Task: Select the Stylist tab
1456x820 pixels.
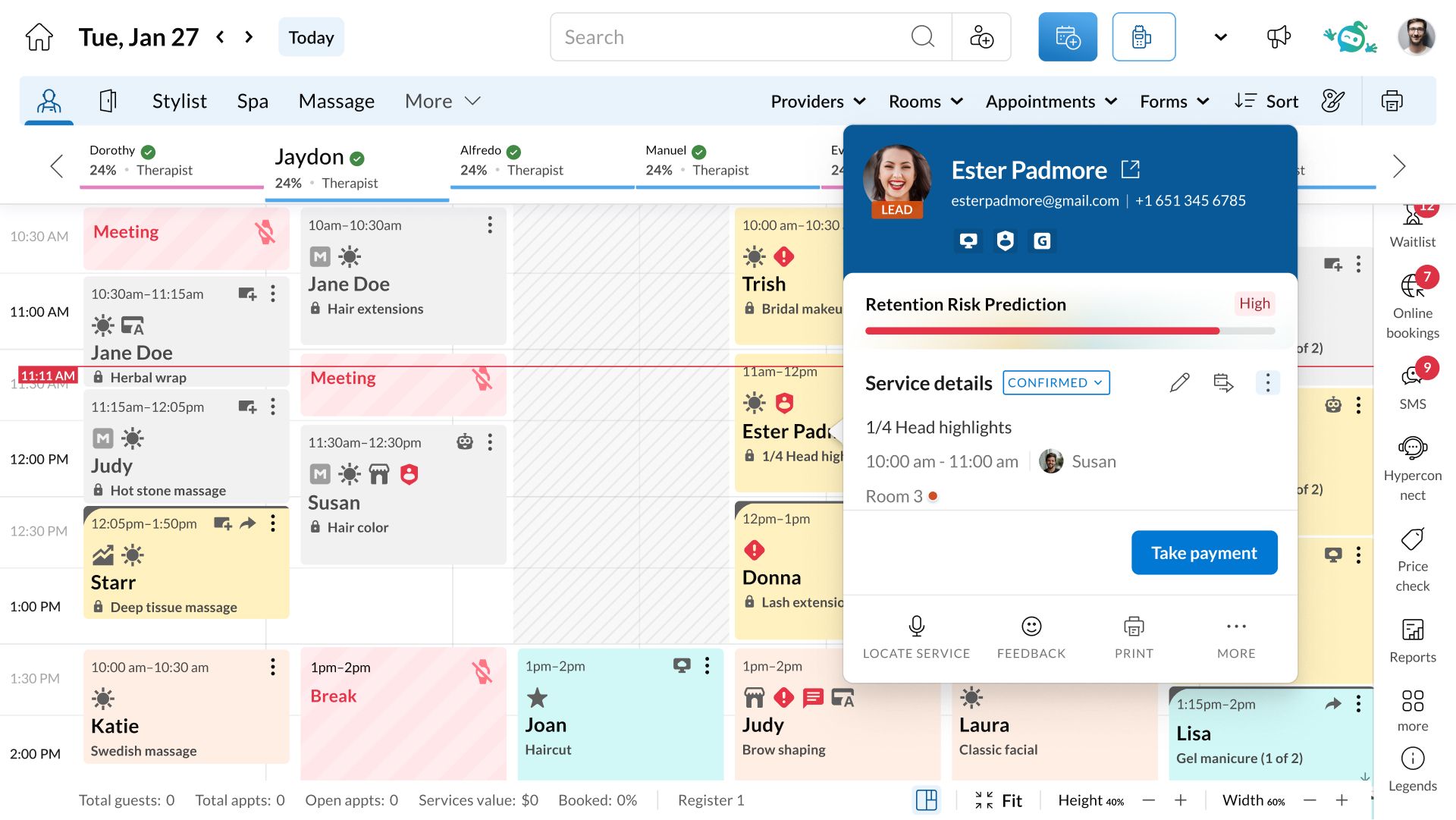Action: [179, 102]
